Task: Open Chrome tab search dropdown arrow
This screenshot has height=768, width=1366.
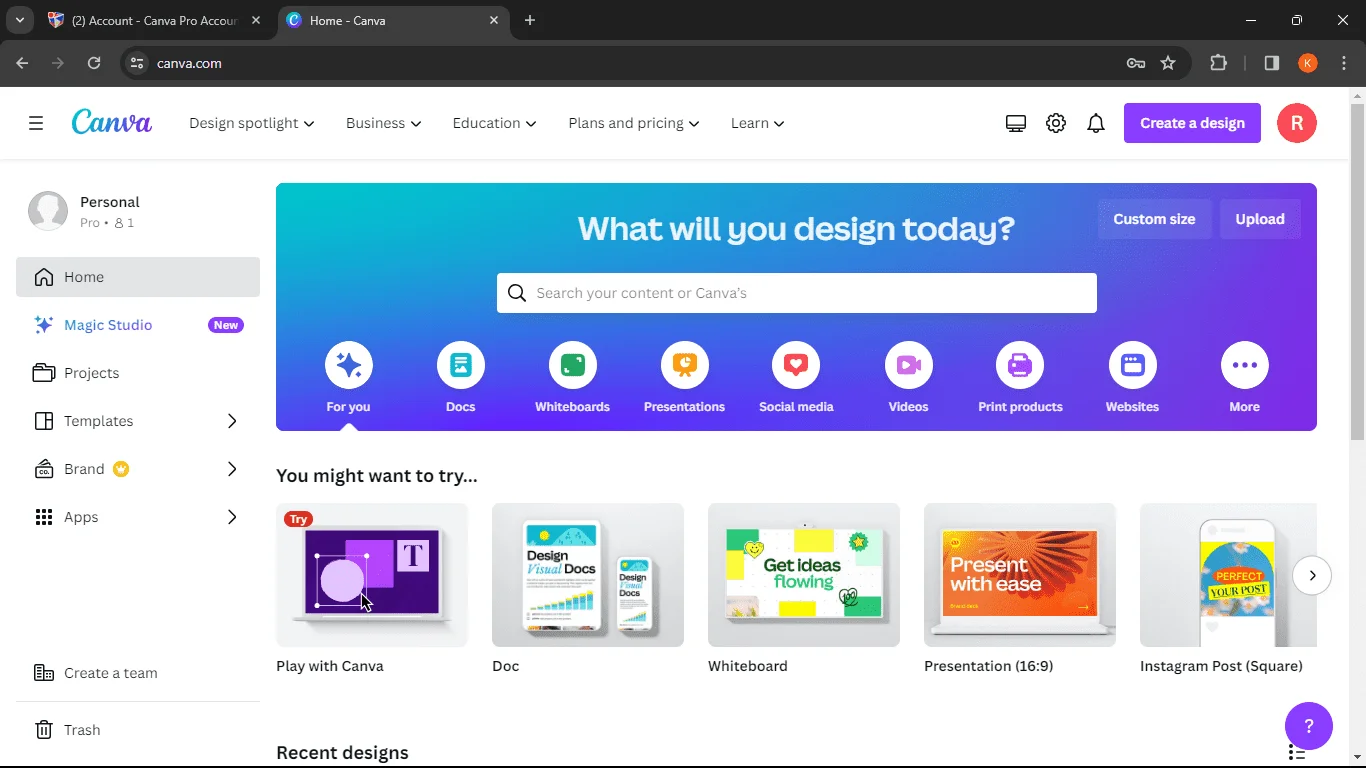Action: pos(19,20)
